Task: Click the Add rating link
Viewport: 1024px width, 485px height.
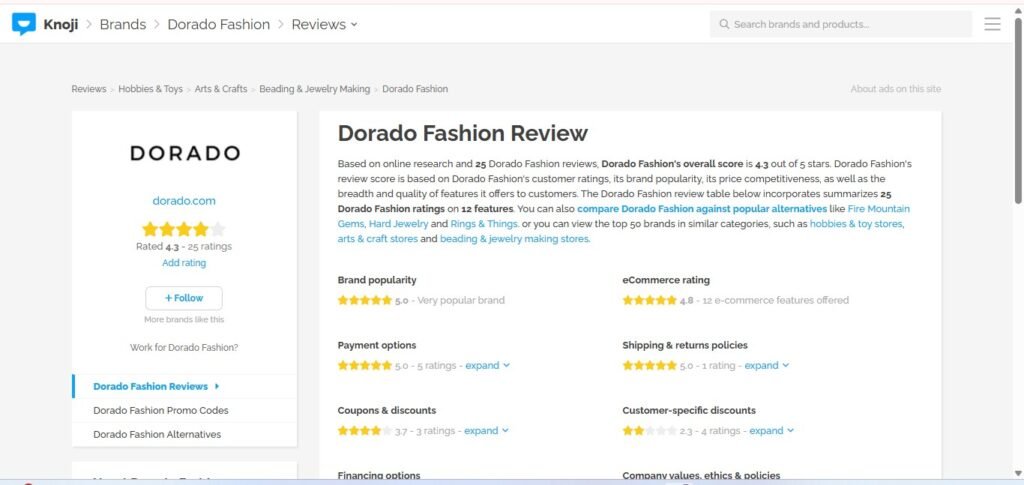Action: (184, 263)
